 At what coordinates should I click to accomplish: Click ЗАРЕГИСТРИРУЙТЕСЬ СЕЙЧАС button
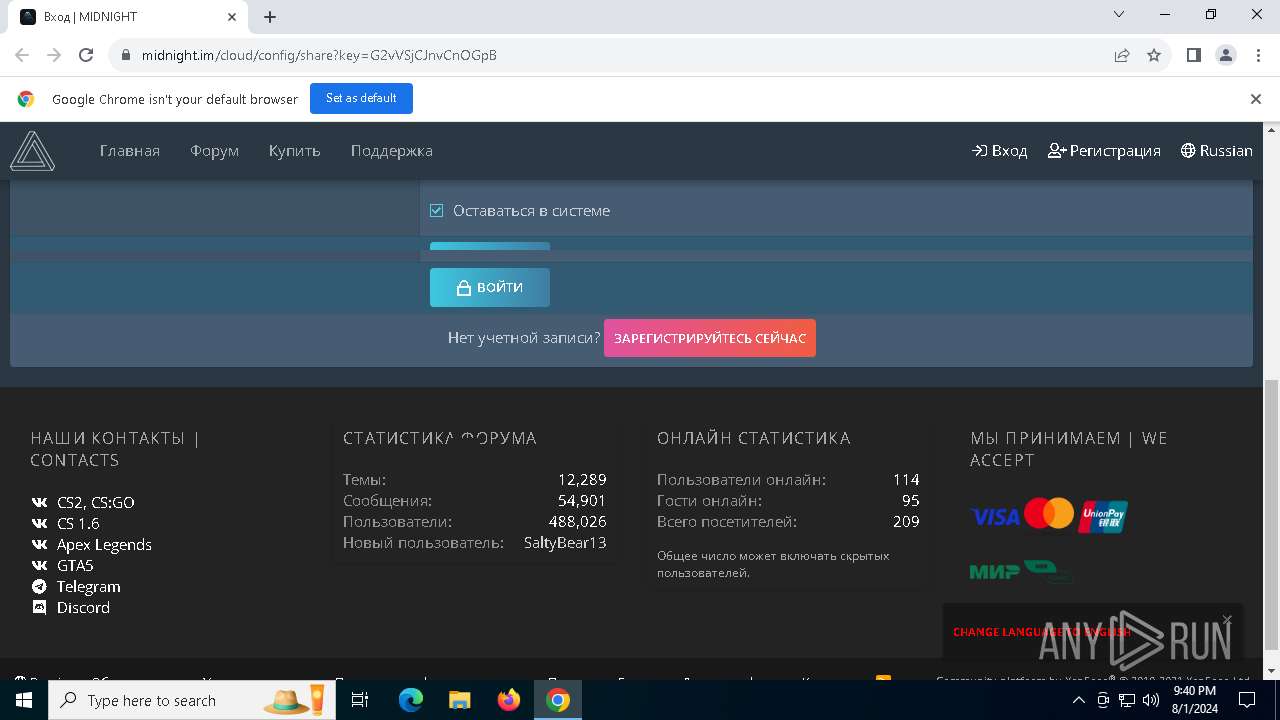(x=710, y=338)
